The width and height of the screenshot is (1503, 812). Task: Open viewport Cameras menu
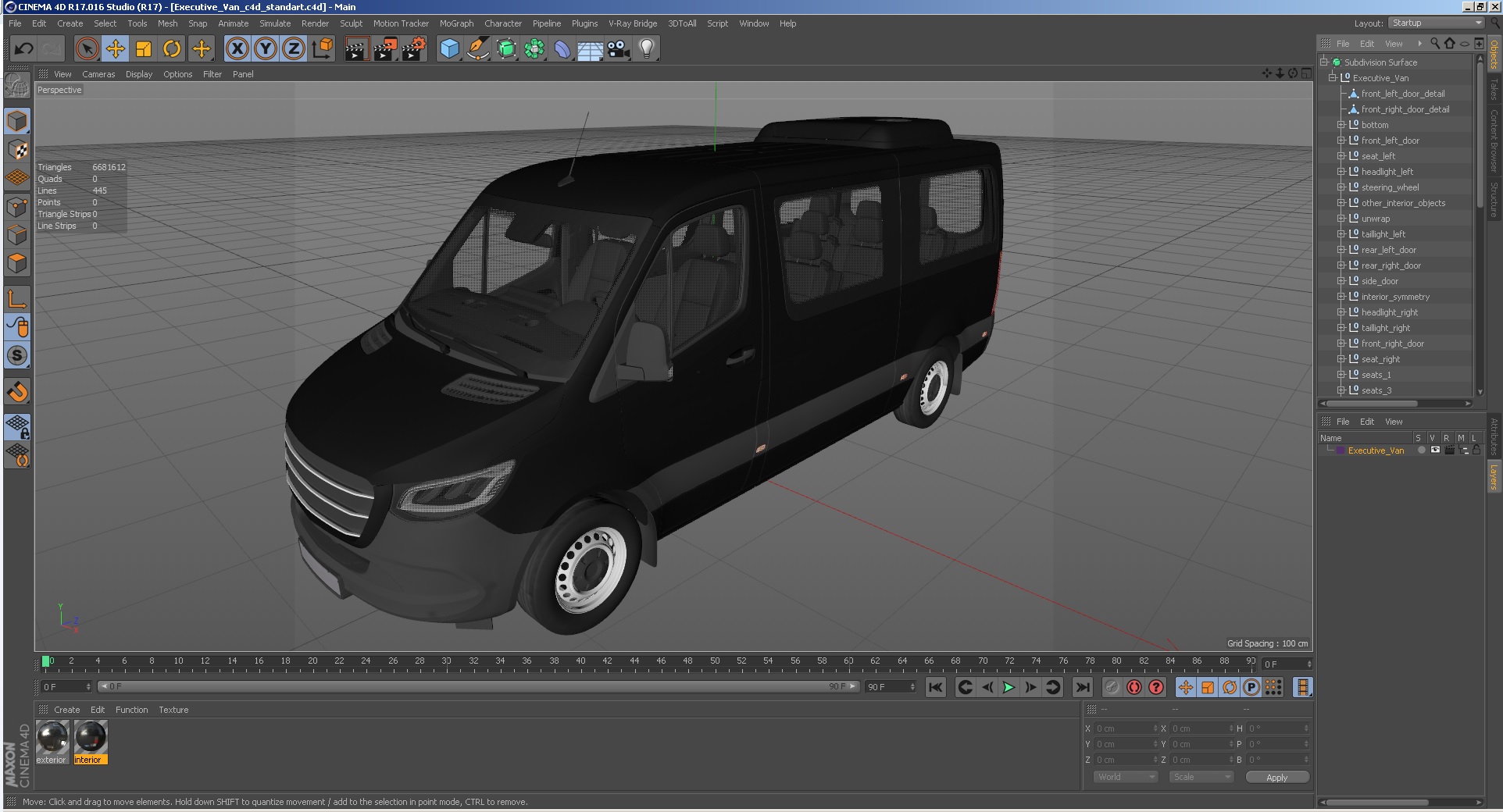point(98,74)
